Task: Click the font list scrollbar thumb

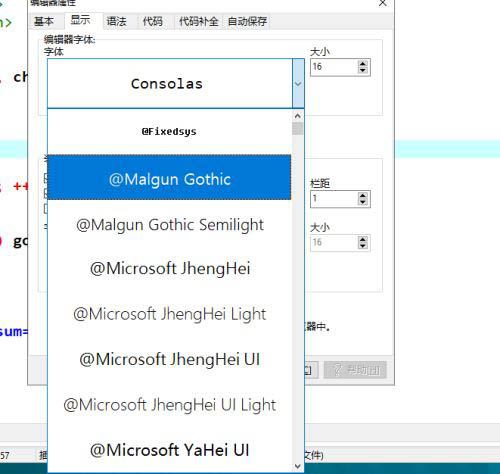Action: coord(298,128)
